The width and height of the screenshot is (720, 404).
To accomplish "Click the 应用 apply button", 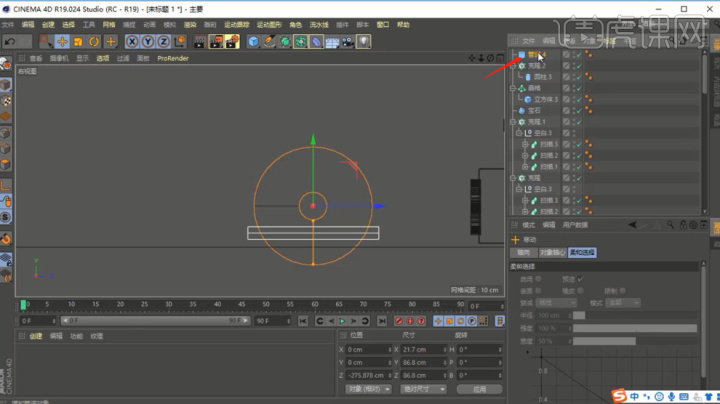I will tap(479, 388).
